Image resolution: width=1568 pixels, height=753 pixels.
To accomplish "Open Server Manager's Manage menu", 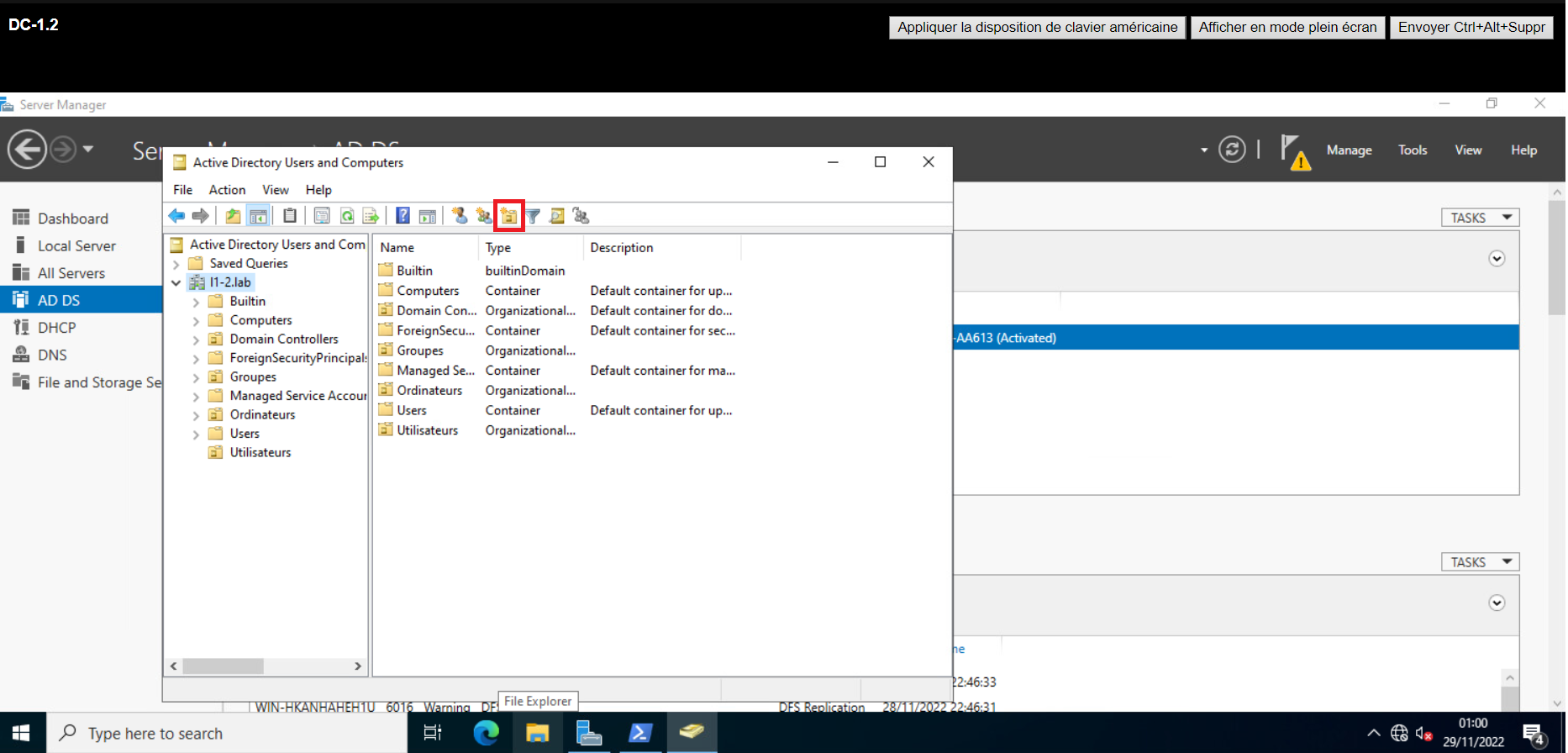I will (x=1349, y=150).
